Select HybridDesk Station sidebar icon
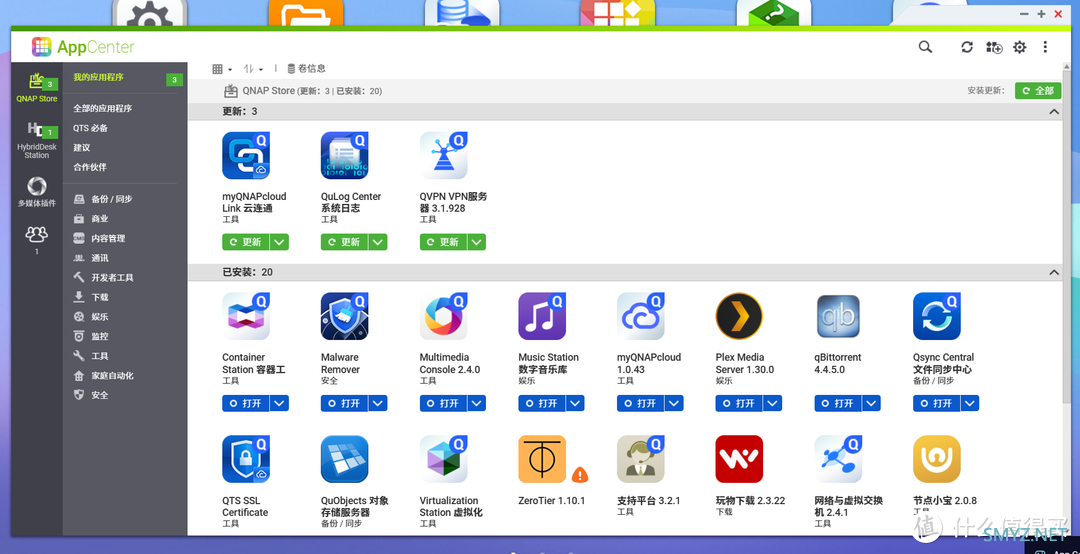The height and width of the screenshot is (554, 1080). 37,140
